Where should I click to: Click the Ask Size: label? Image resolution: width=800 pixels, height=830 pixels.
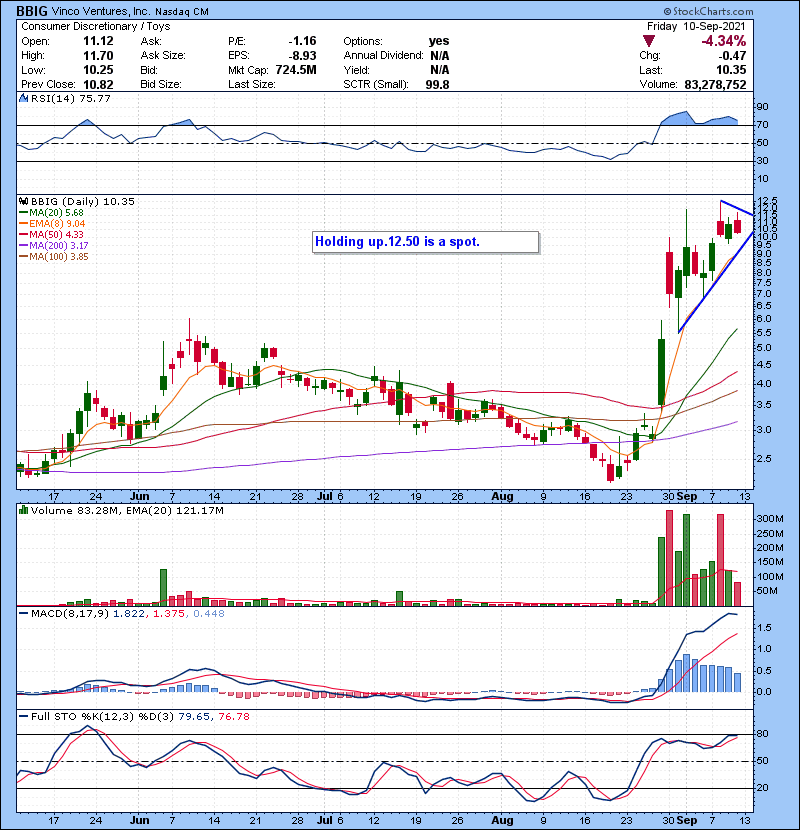163,56
